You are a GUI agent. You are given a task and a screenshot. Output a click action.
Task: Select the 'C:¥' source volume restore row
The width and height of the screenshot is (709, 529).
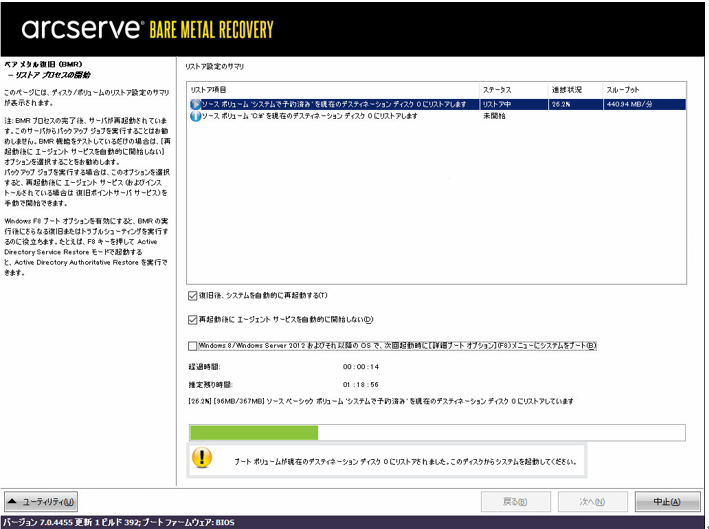click(x=437, y=116)
